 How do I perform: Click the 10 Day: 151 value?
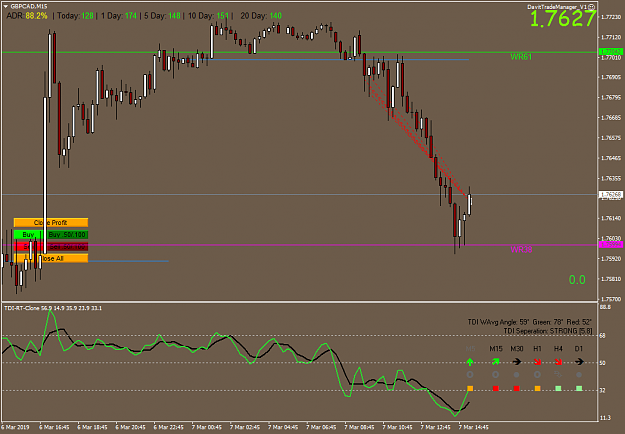click(208, 16)
